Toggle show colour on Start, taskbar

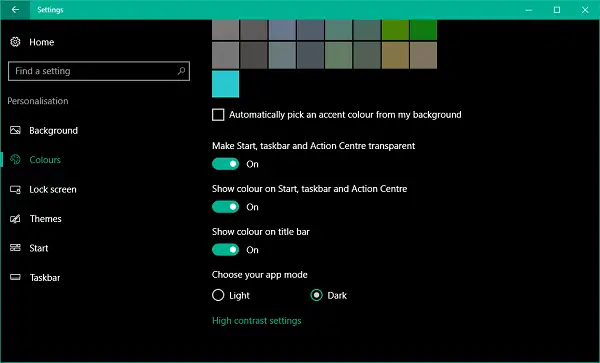tap(225, 207)
